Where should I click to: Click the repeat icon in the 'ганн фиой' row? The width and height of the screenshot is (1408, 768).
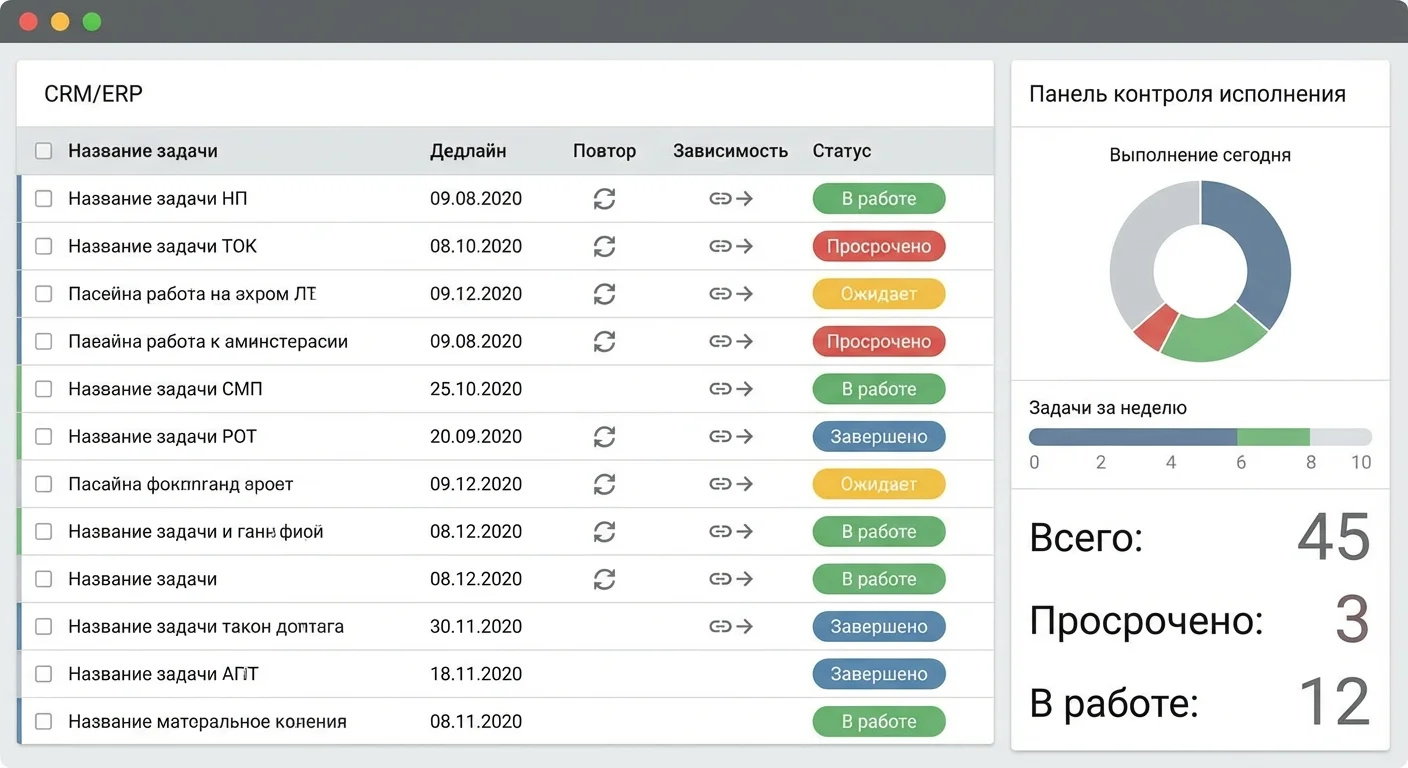[604, 531]
